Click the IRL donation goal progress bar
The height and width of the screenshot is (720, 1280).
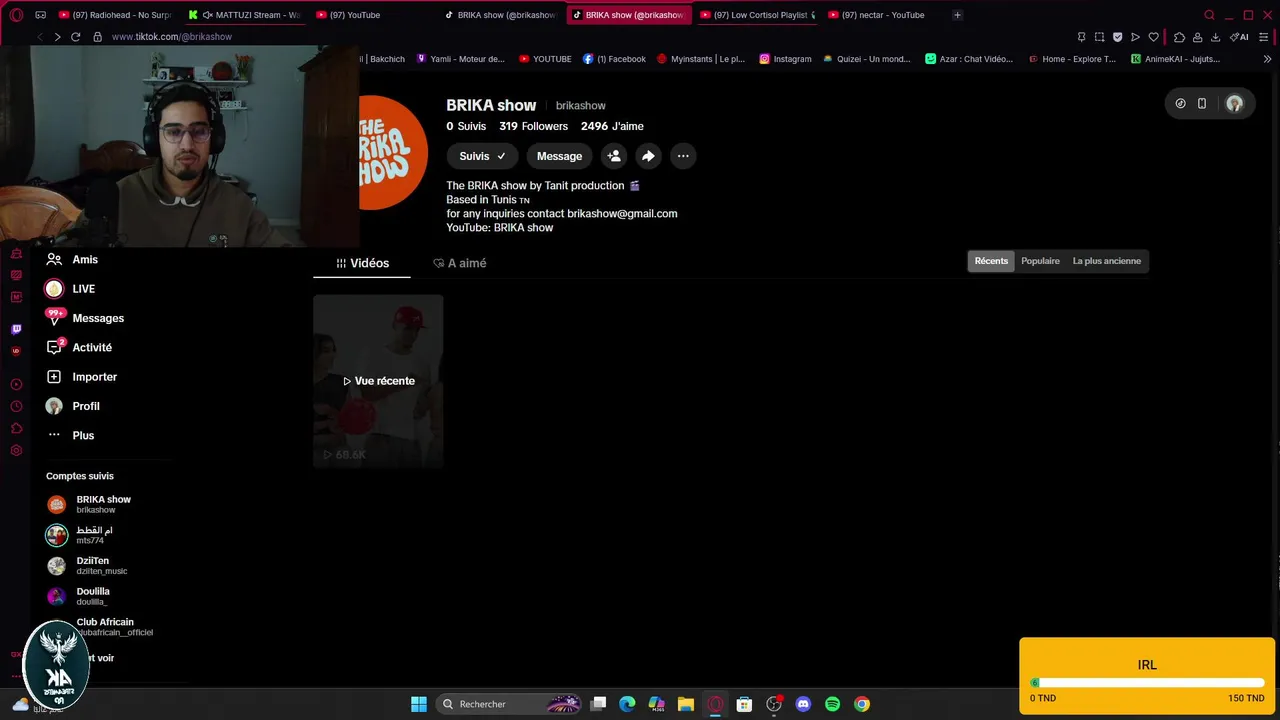coord(1147,683)
